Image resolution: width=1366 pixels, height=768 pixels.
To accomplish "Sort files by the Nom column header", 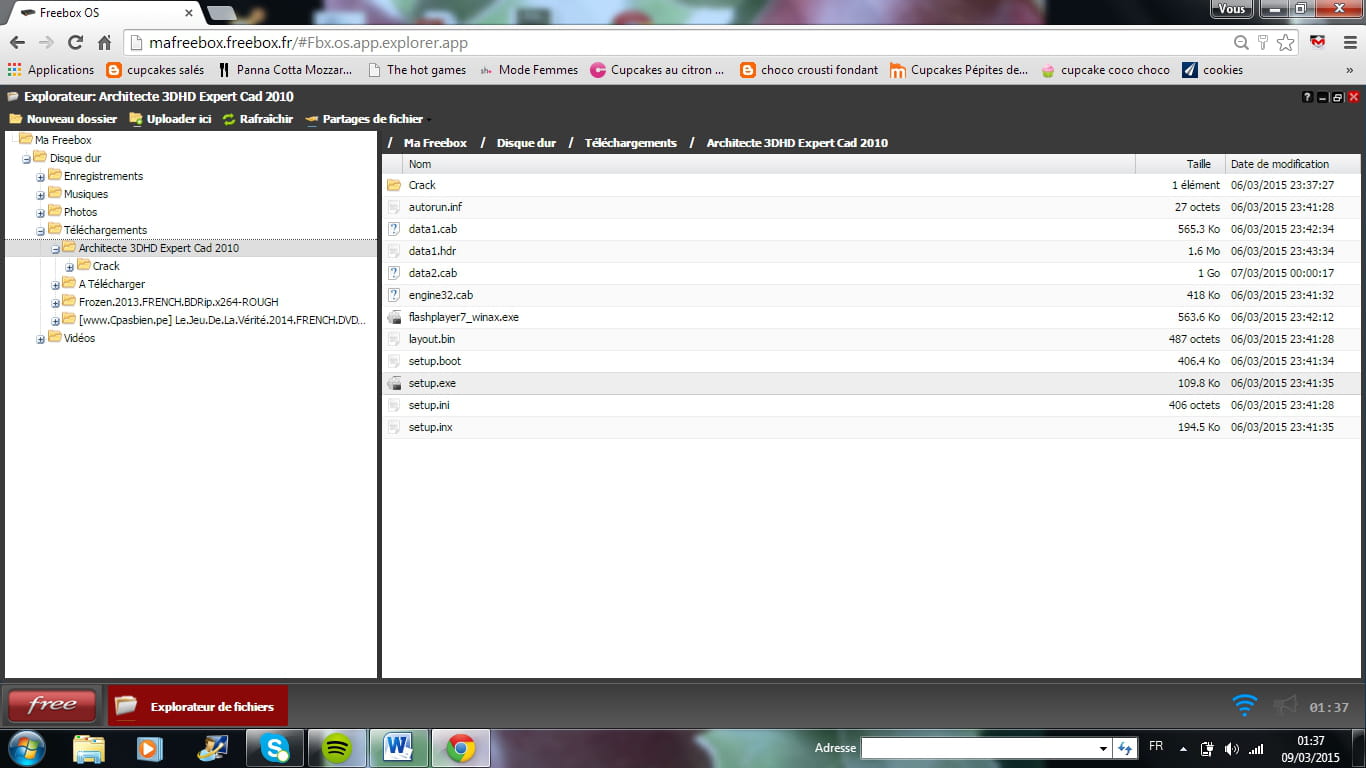I will click(x=768, y=164).
